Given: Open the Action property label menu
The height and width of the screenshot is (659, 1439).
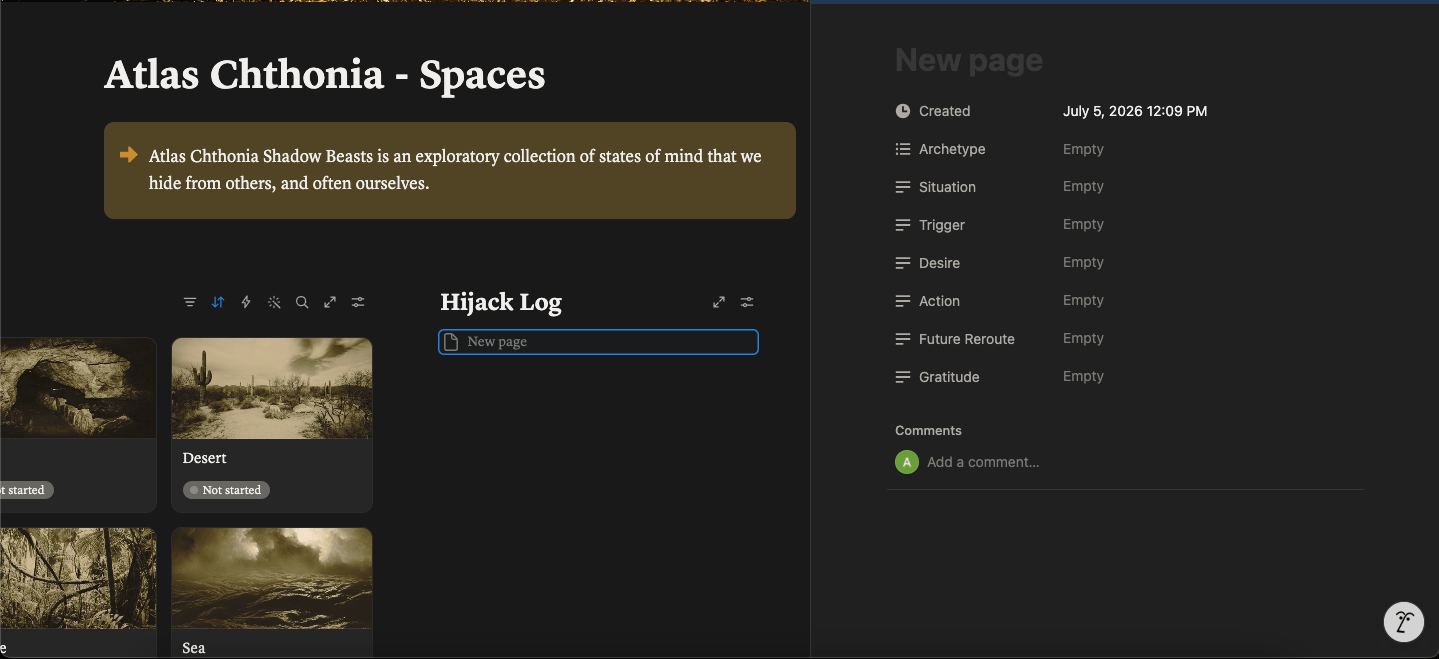Looking at the screenshot, I should pos(939,301).
